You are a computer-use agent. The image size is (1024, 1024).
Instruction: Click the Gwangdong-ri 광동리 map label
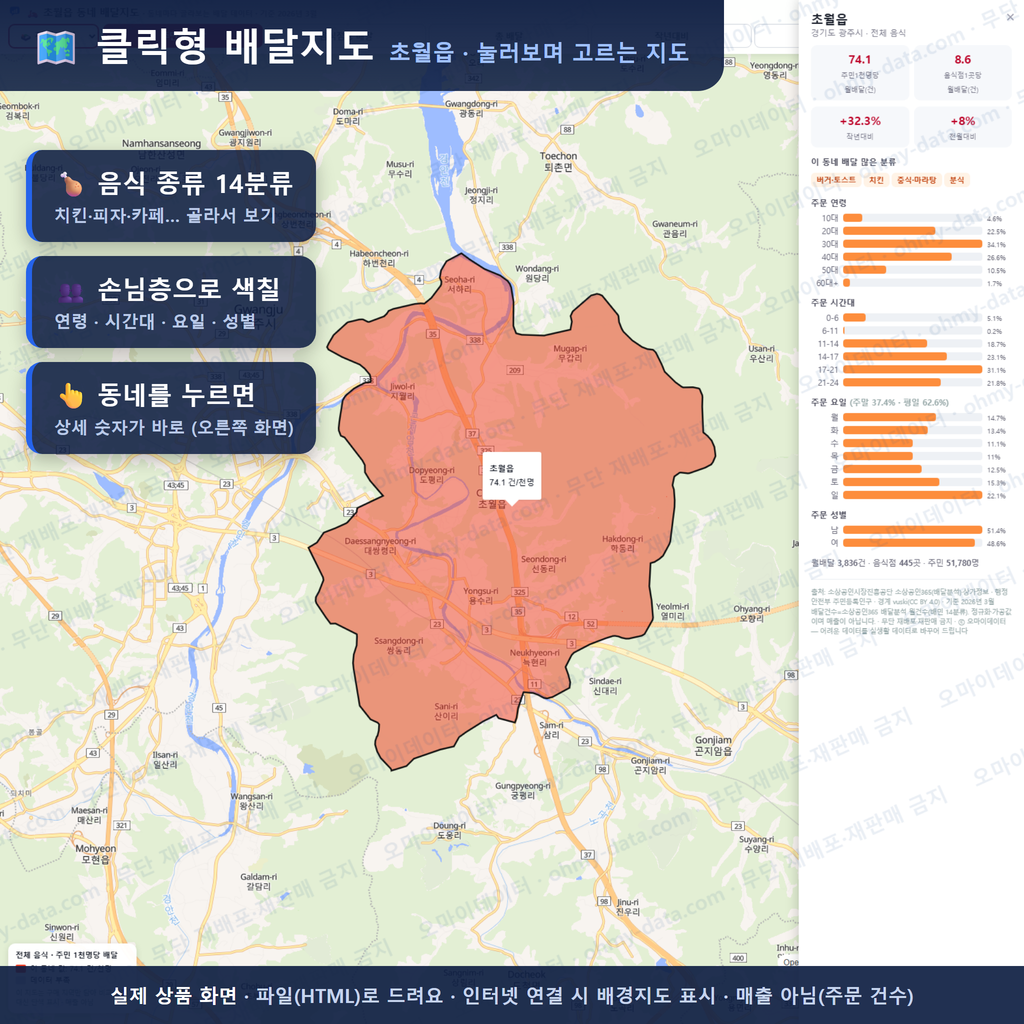pyautogui.click(x=471, y=108)
